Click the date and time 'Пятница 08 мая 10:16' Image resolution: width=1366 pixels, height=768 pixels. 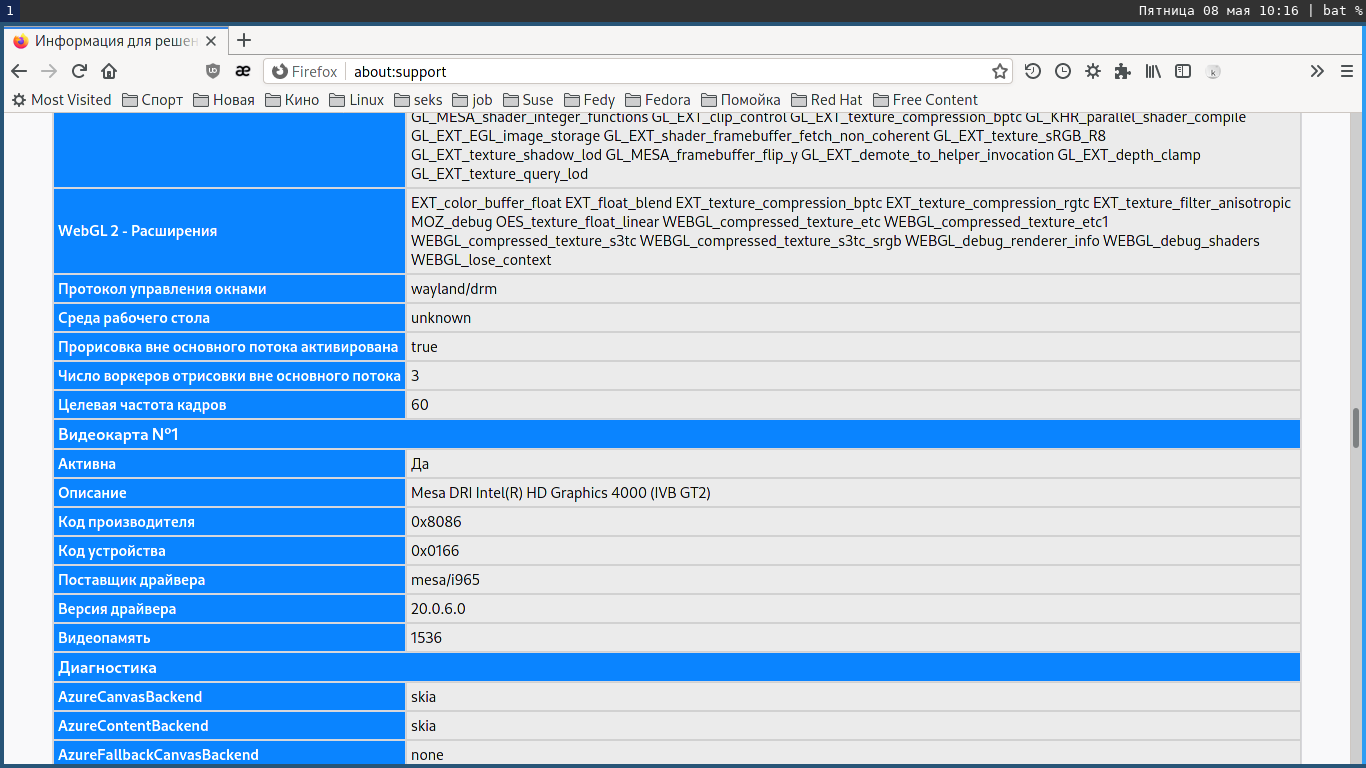click(x=1218, y=10)
